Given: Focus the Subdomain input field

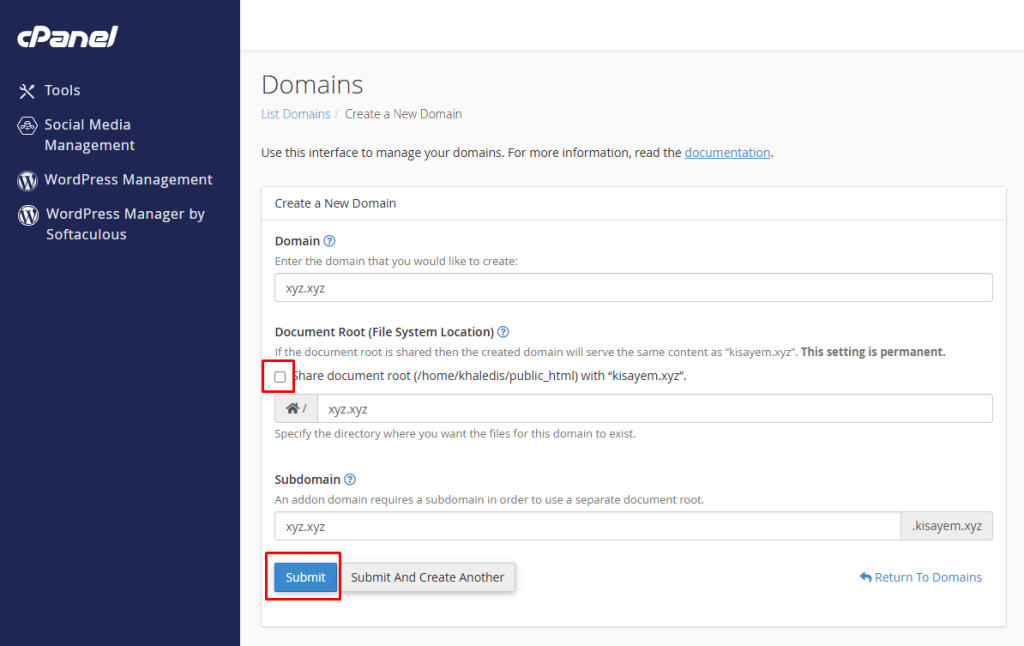Looking at the screenshot, I should click(x=587, y=526).
